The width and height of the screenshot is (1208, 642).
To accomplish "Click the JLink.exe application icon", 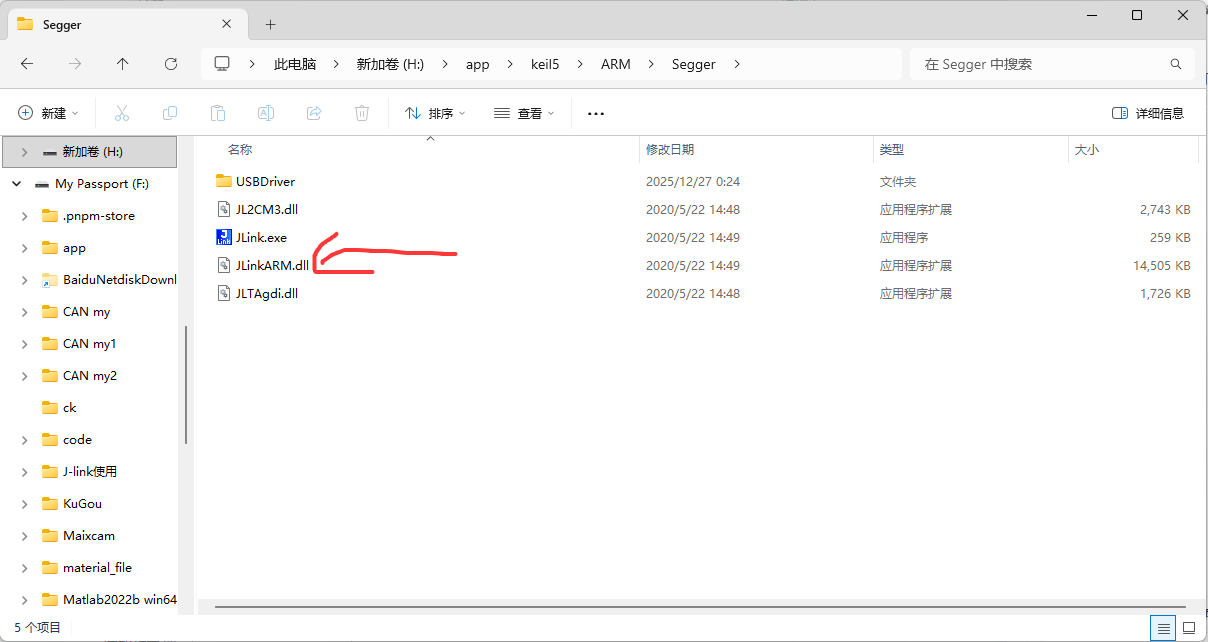I will pyautogui.click(x=224, y=238).
